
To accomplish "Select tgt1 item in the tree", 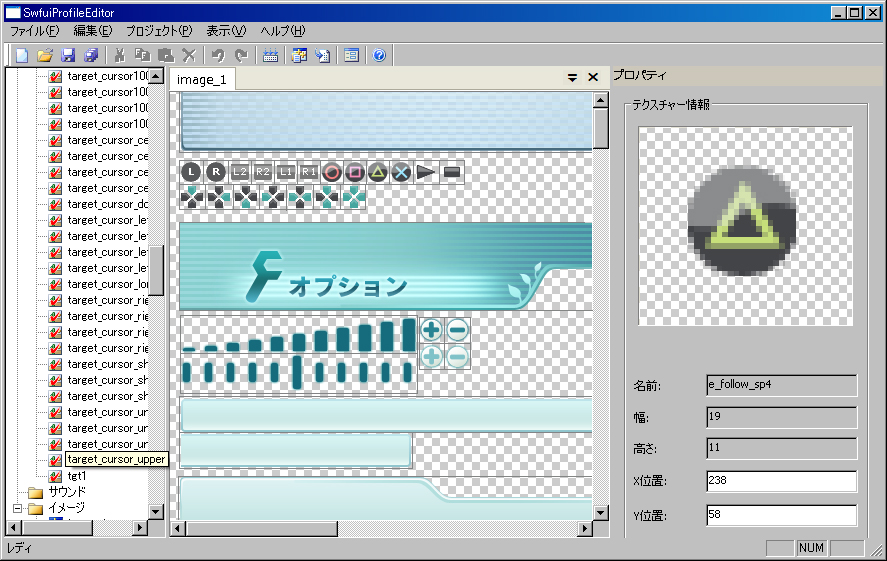I will pyautogui.click(x=77, y=476).
